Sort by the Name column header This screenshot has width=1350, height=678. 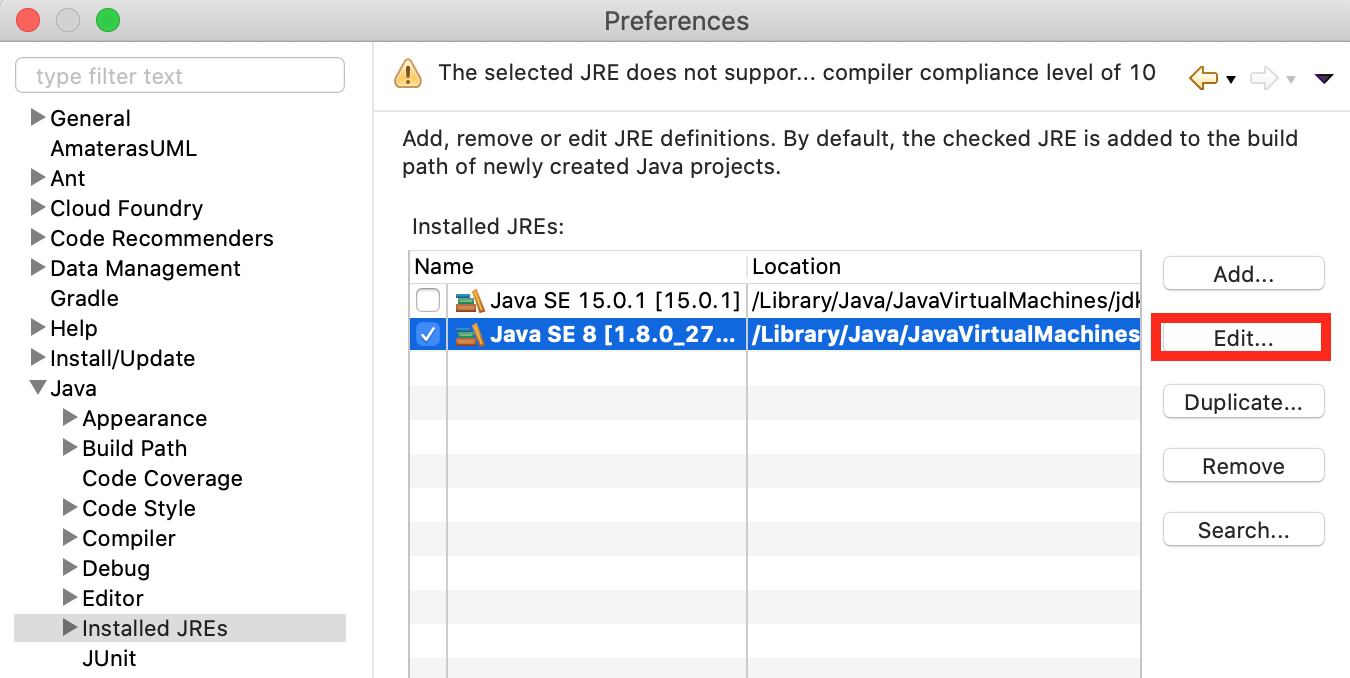click(578, 267)
